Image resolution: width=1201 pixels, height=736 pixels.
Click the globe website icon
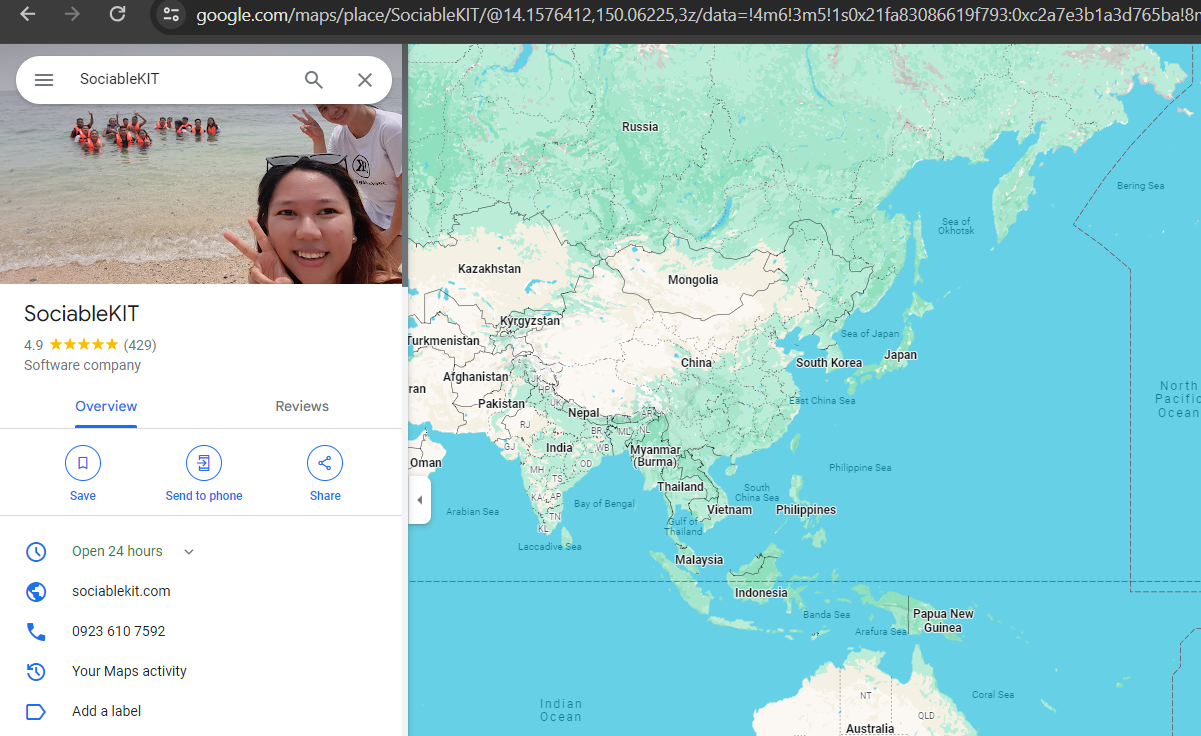(x=36, y=592)
